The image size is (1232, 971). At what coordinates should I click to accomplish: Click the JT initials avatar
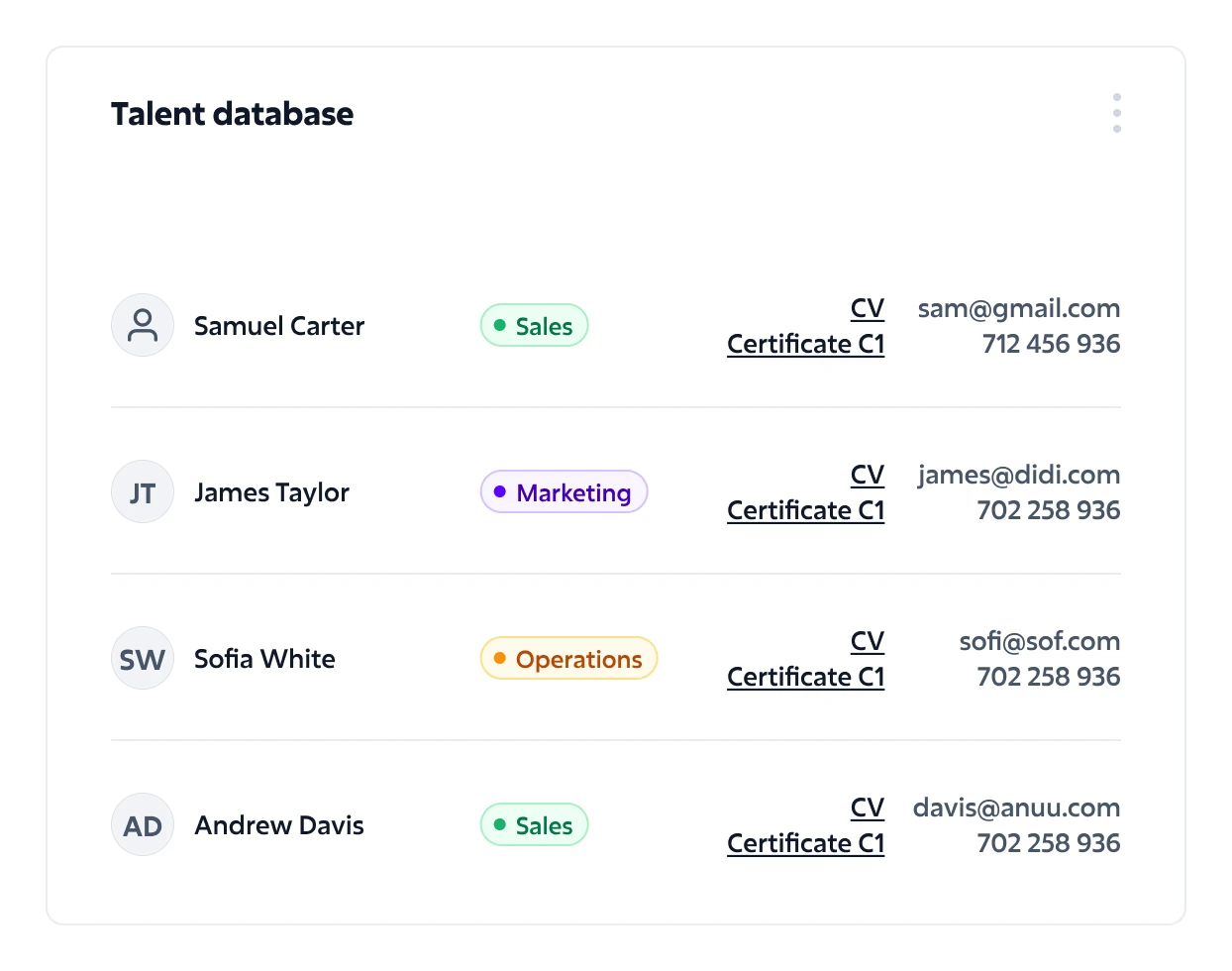coord(143,491)
